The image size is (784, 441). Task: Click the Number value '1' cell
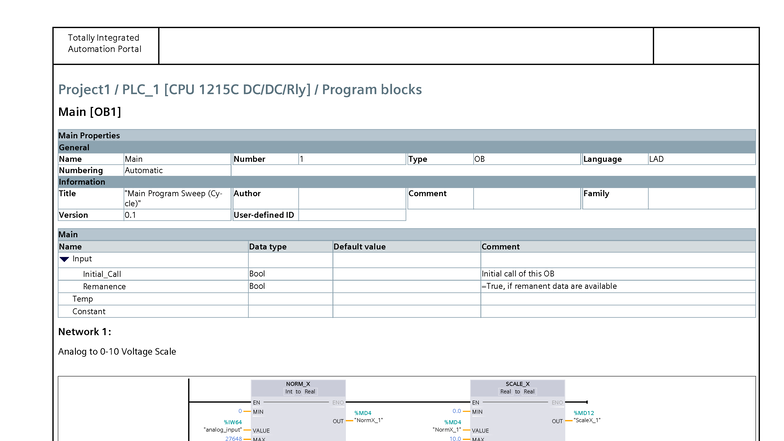pos(352,159)
